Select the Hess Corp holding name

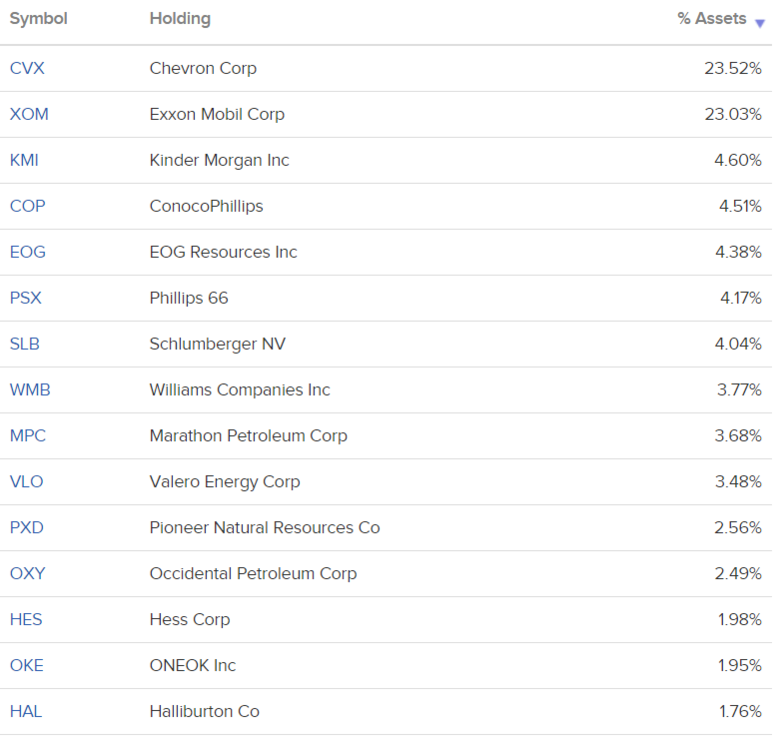tap(190, 619)
